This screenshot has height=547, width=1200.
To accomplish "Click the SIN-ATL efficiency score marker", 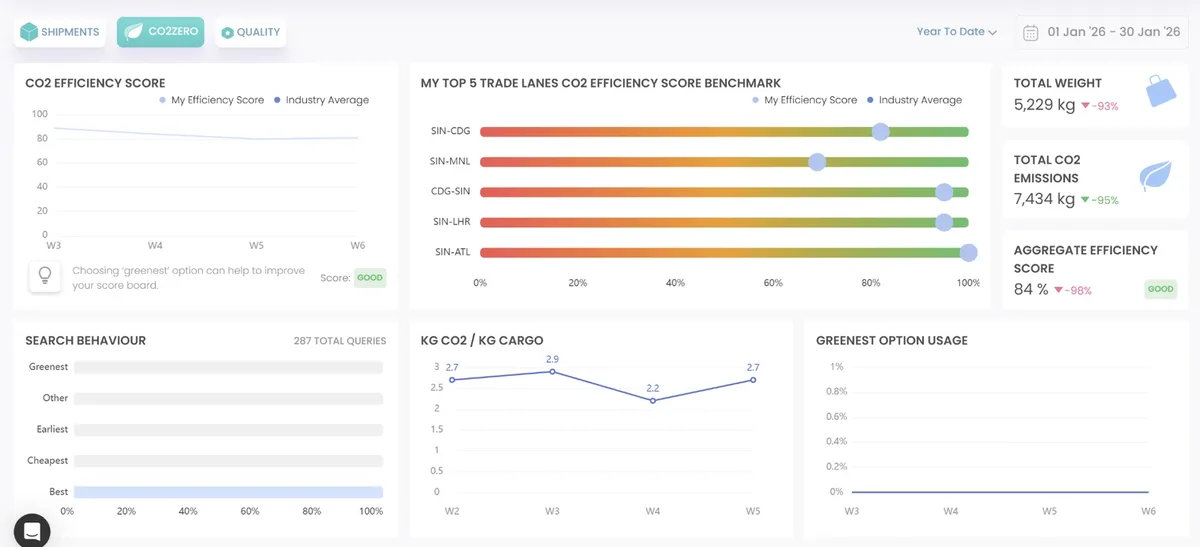I will pos(967,253).
